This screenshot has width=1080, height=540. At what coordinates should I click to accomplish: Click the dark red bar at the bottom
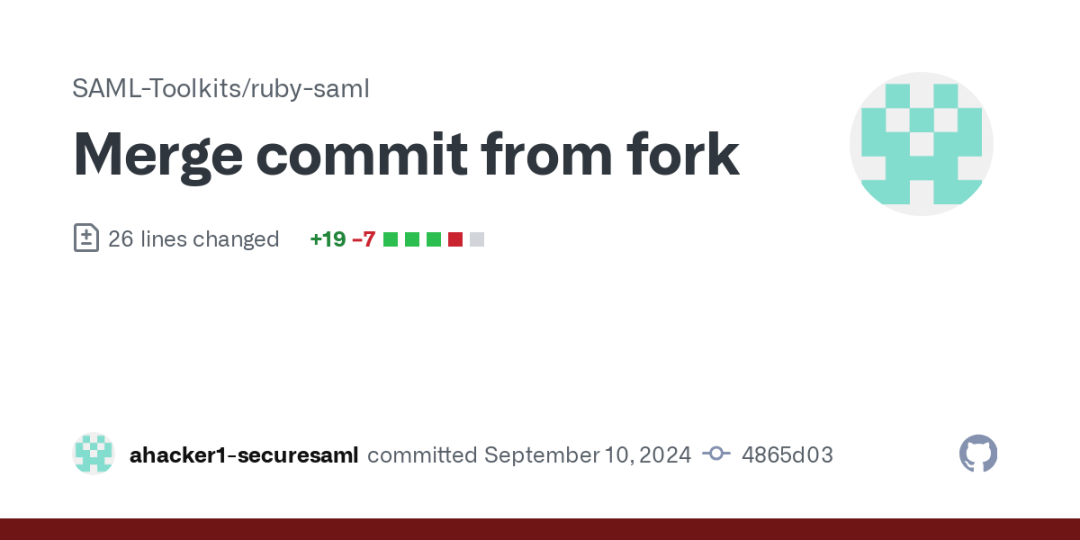pyautogui.click(x=540, y=529)
